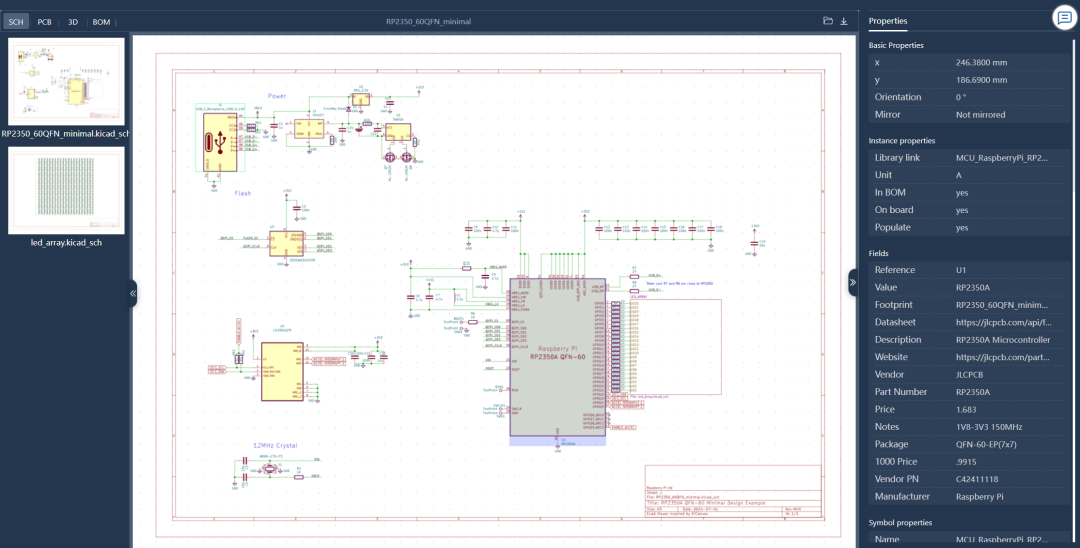1080x548 pixels.
Task: Collapse the right Properties panel
Action: [853, 282]
